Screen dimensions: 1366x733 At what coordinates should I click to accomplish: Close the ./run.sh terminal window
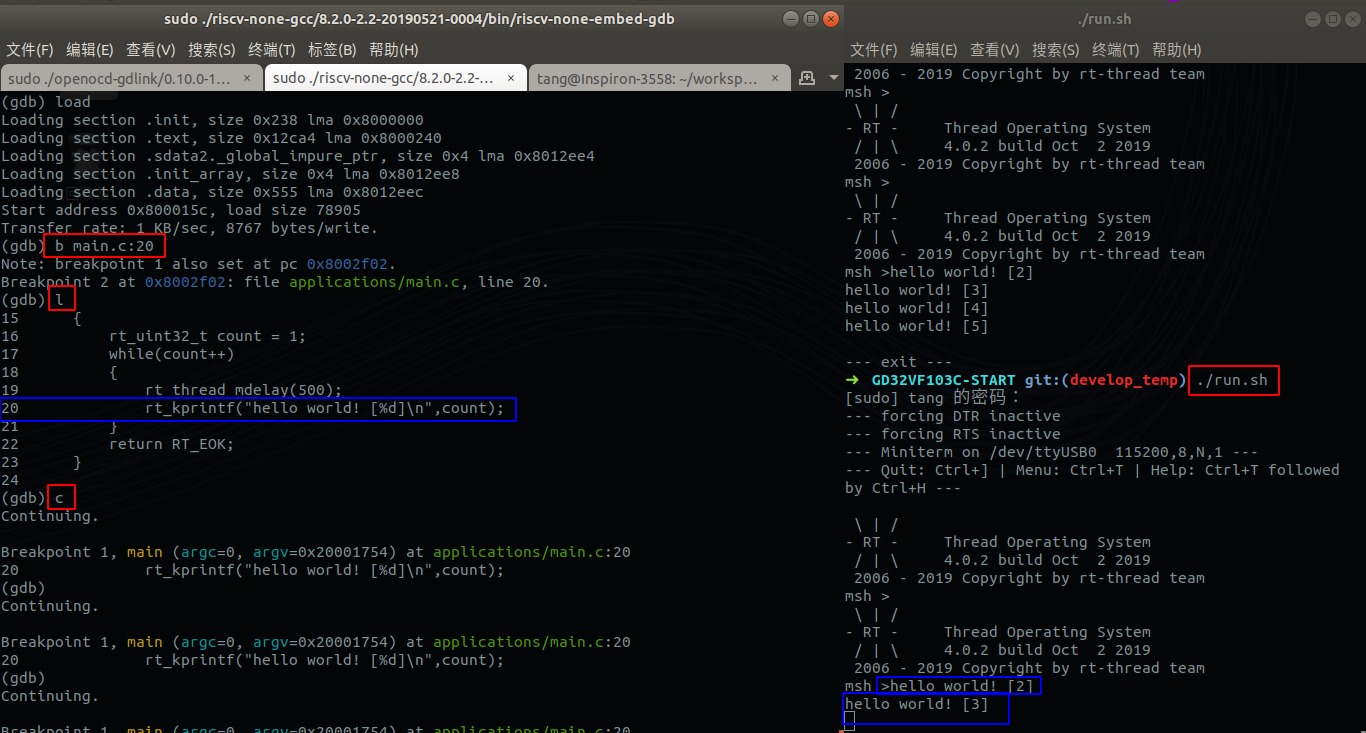click(x=1353, y=19)
